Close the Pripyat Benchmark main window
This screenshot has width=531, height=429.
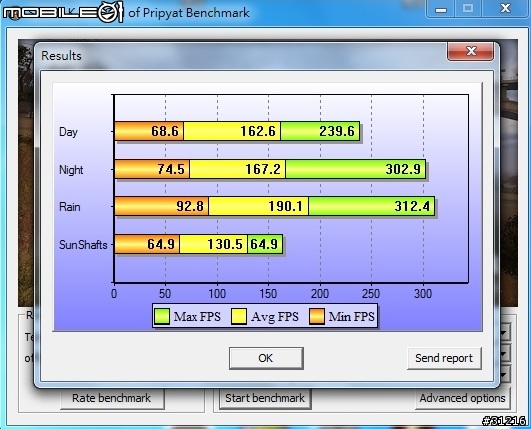coord(505,8)
